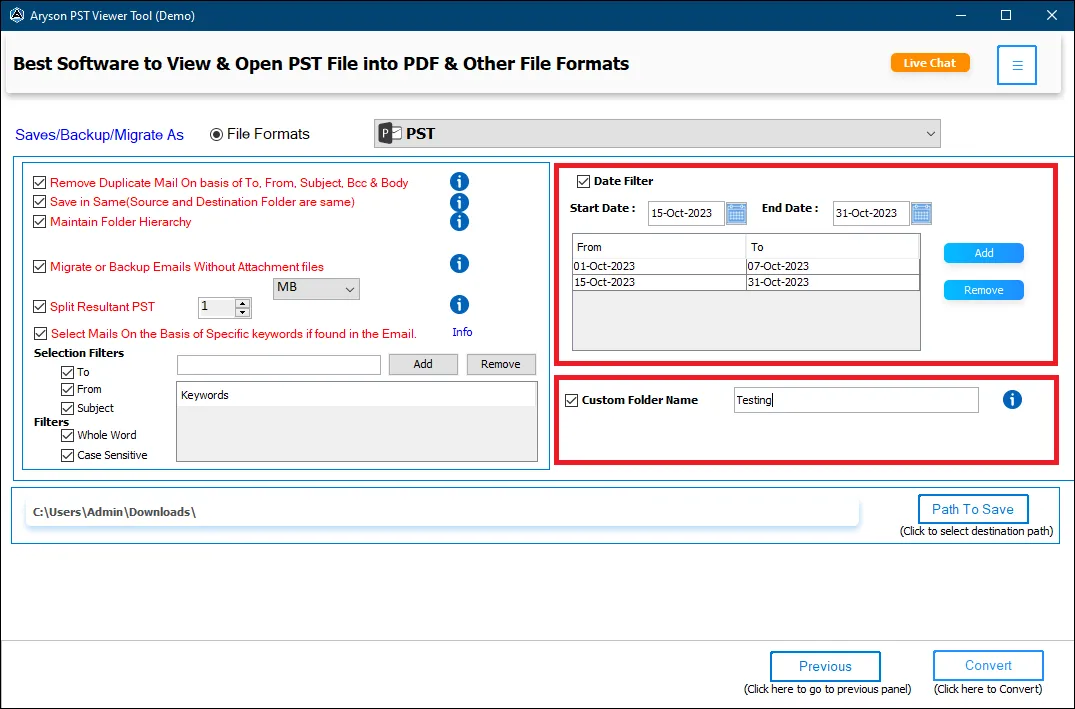Uncheck the Subject selection filter
The height and width of the screenshot is (709, 1075).
(67, 408)
